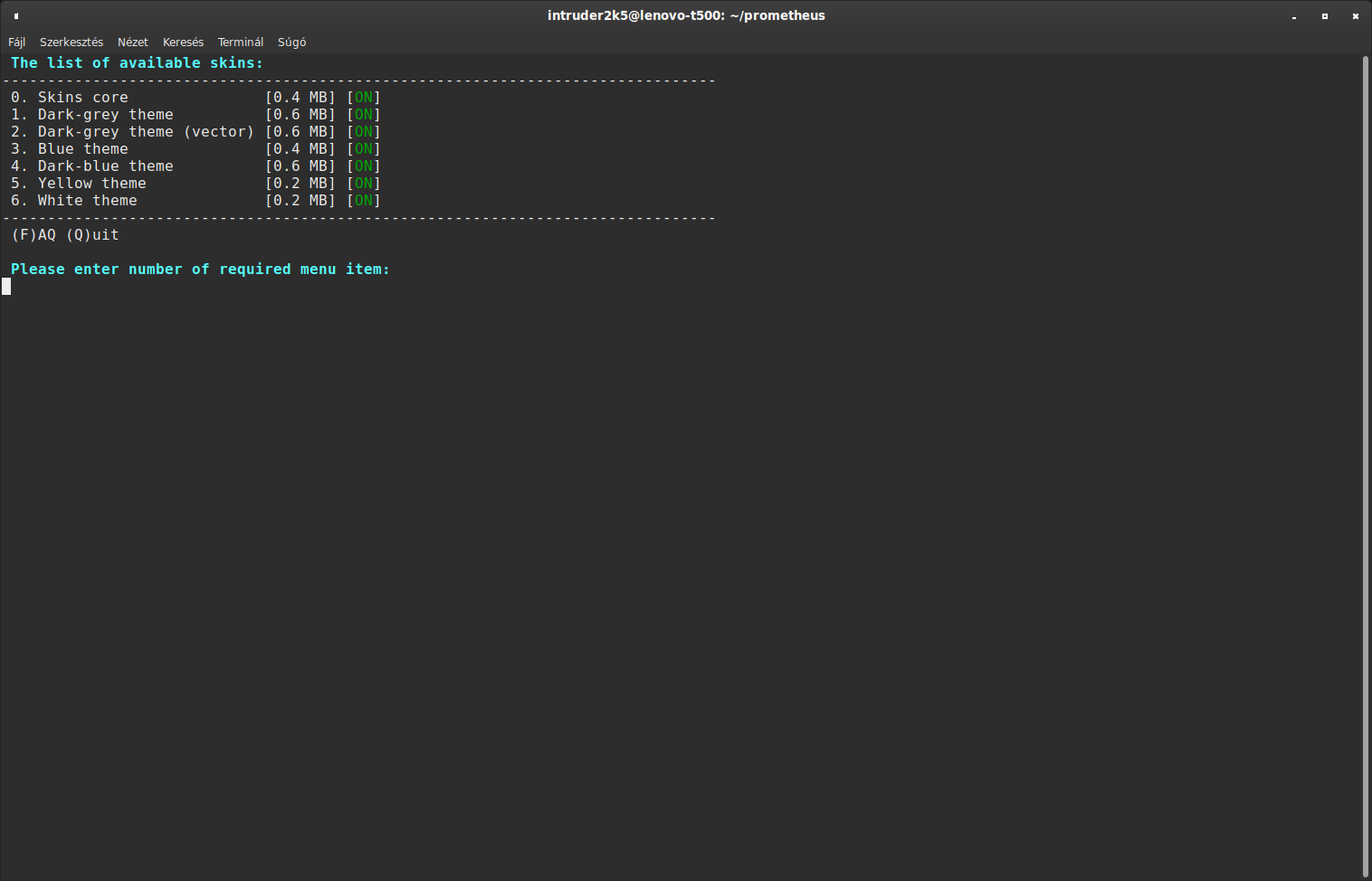Image resolution: width=1372 pixels, height=881 pixels.
Task: Click the '4. Dark-blue theme' line
Action: [x=195, y=166]
